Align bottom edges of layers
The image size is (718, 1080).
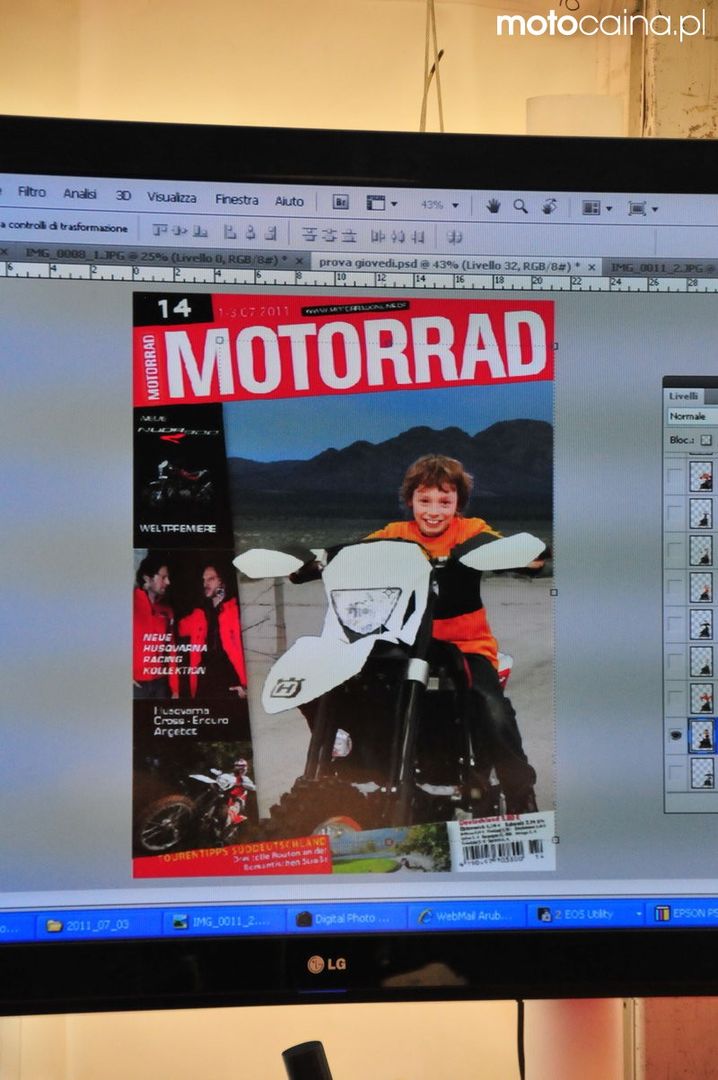pyautogui.click(x=201, y=232)
